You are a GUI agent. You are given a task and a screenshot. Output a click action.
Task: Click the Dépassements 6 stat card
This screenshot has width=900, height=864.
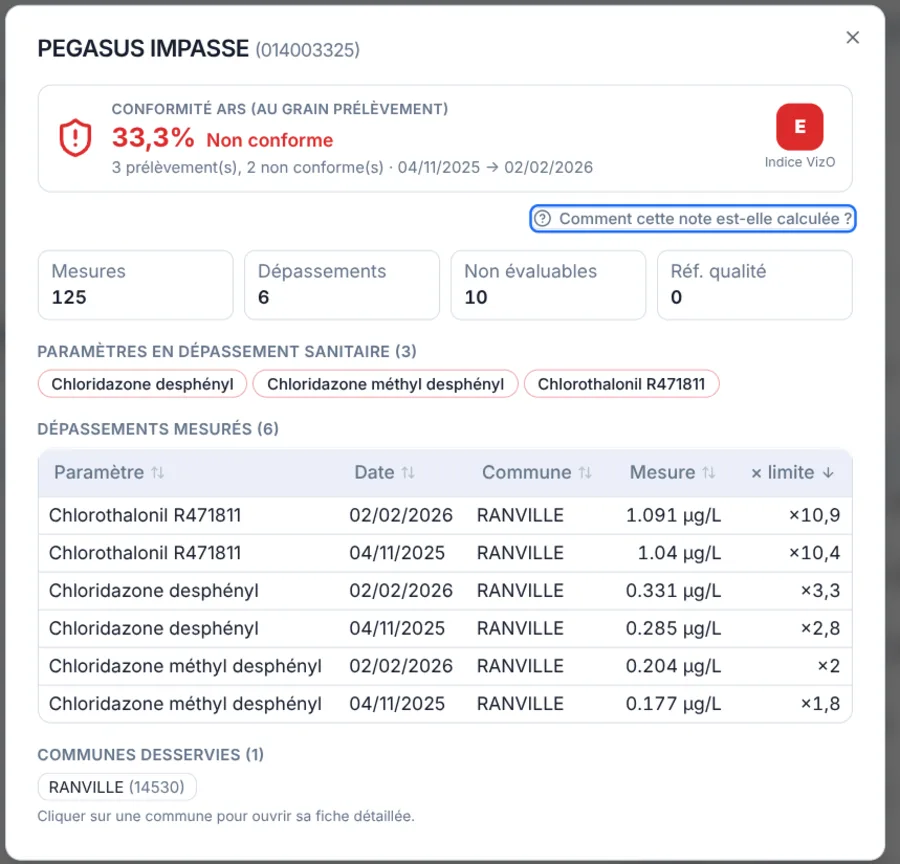(x=342, y=285)
